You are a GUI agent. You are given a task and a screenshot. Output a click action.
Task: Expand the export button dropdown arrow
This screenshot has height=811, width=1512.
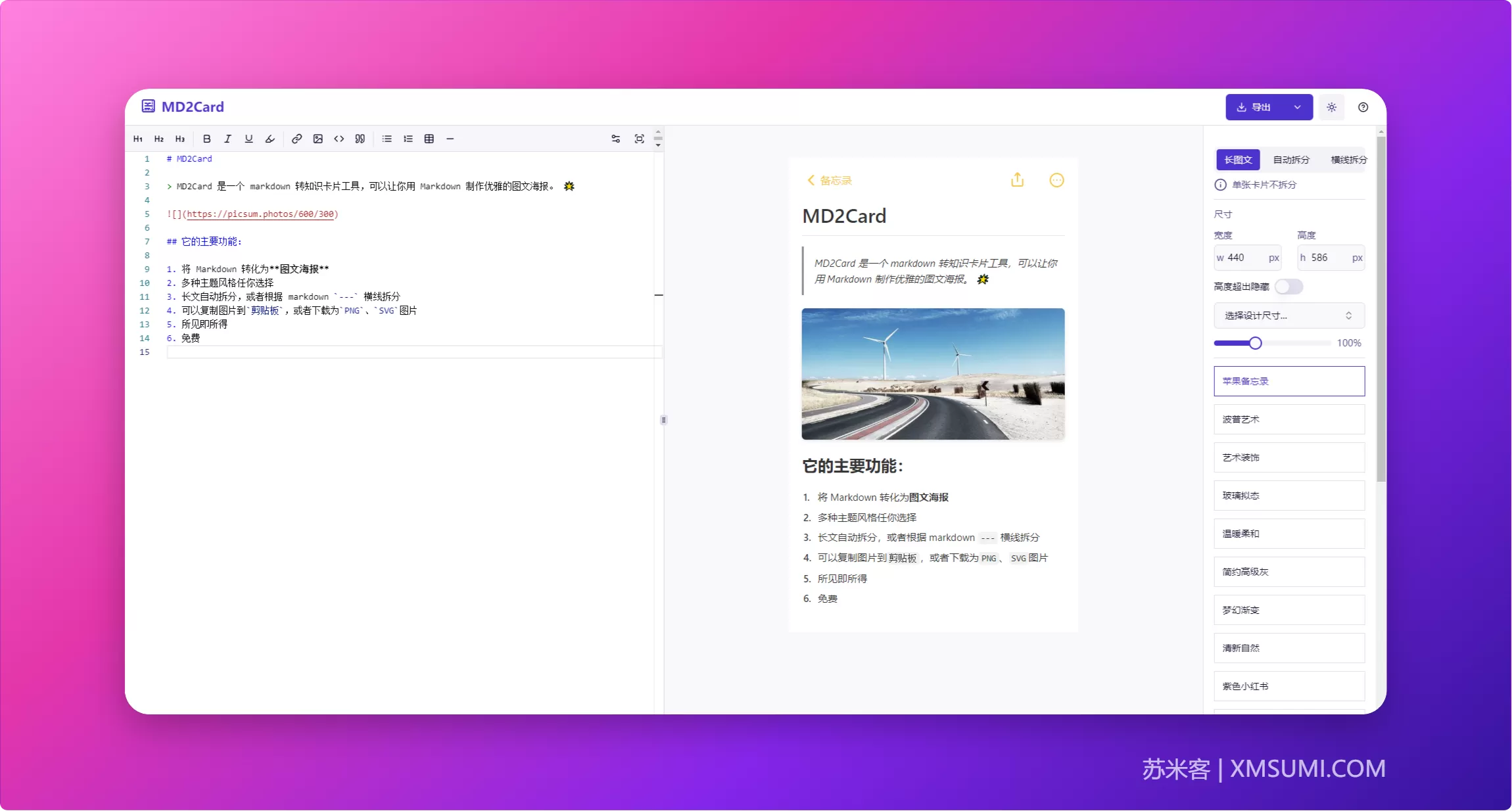pyautogui.click(x=1297, y=107)
